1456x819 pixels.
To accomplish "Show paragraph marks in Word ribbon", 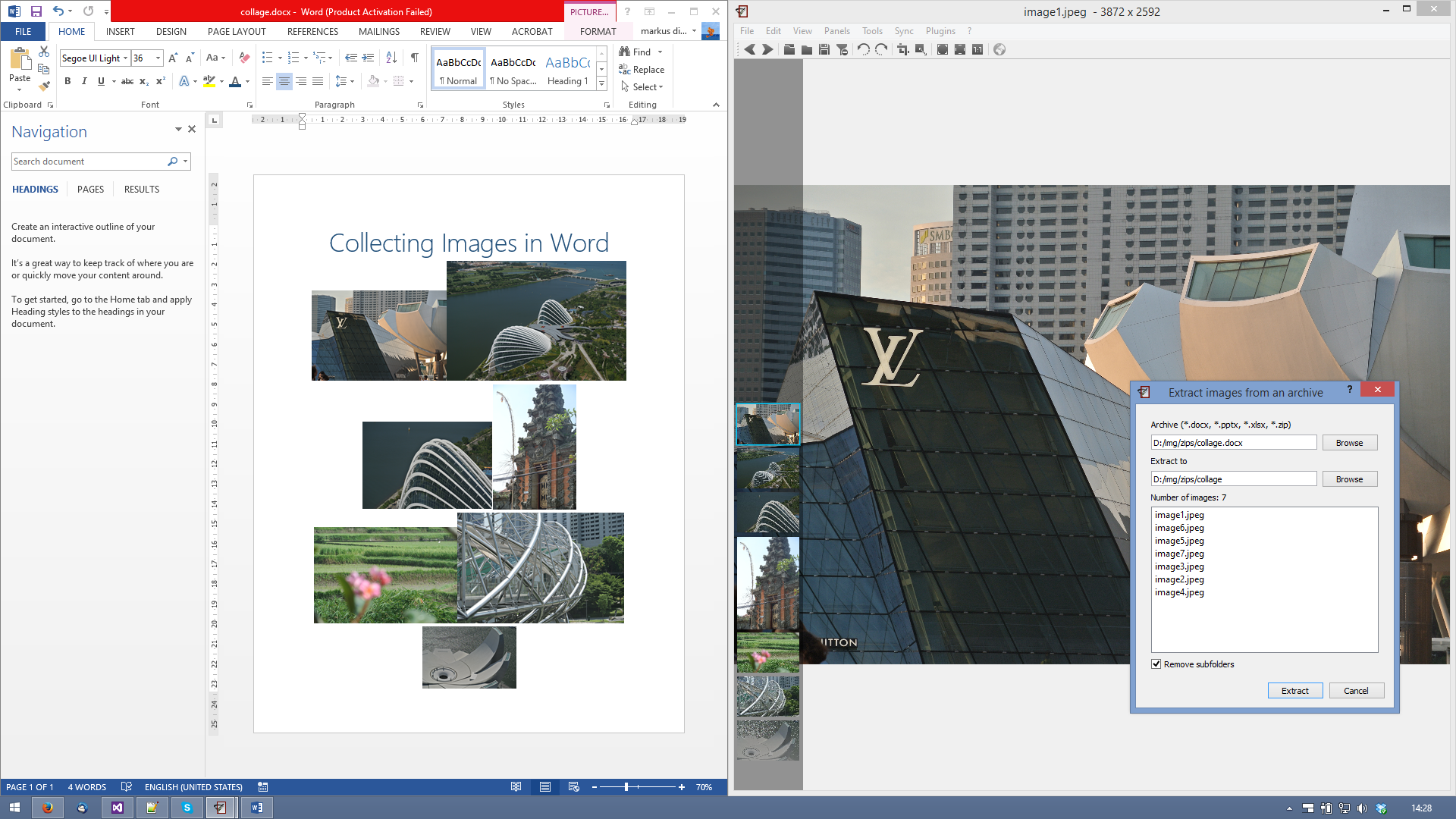I will click(415, 58).
